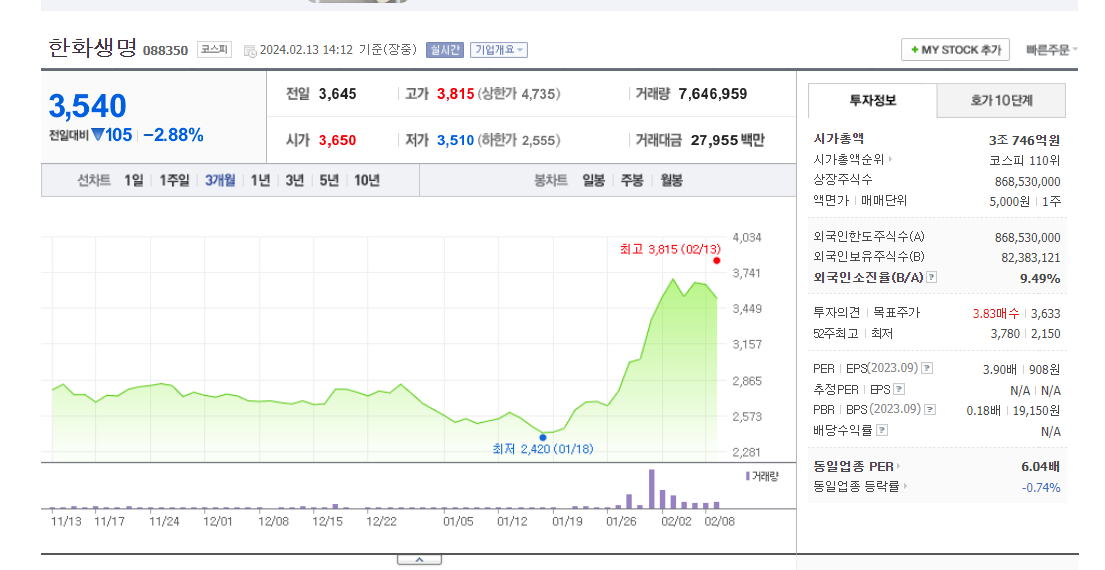Image resolution: width=1105 pixels, height=570 pixels.
Task: Click the 거래량 legend in volume chart
Action: tap(763, 476)
